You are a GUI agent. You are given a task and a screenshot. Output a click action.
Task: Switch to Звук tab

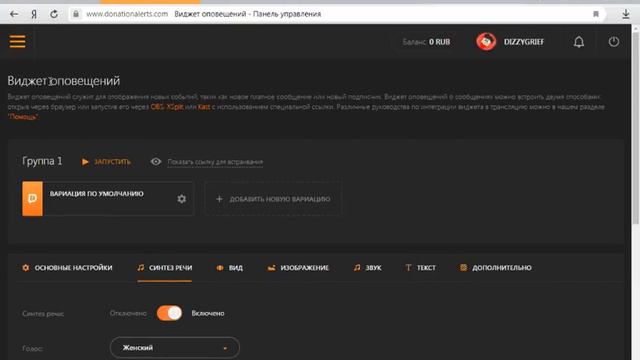pyautogui.click(x=367, y=268)
